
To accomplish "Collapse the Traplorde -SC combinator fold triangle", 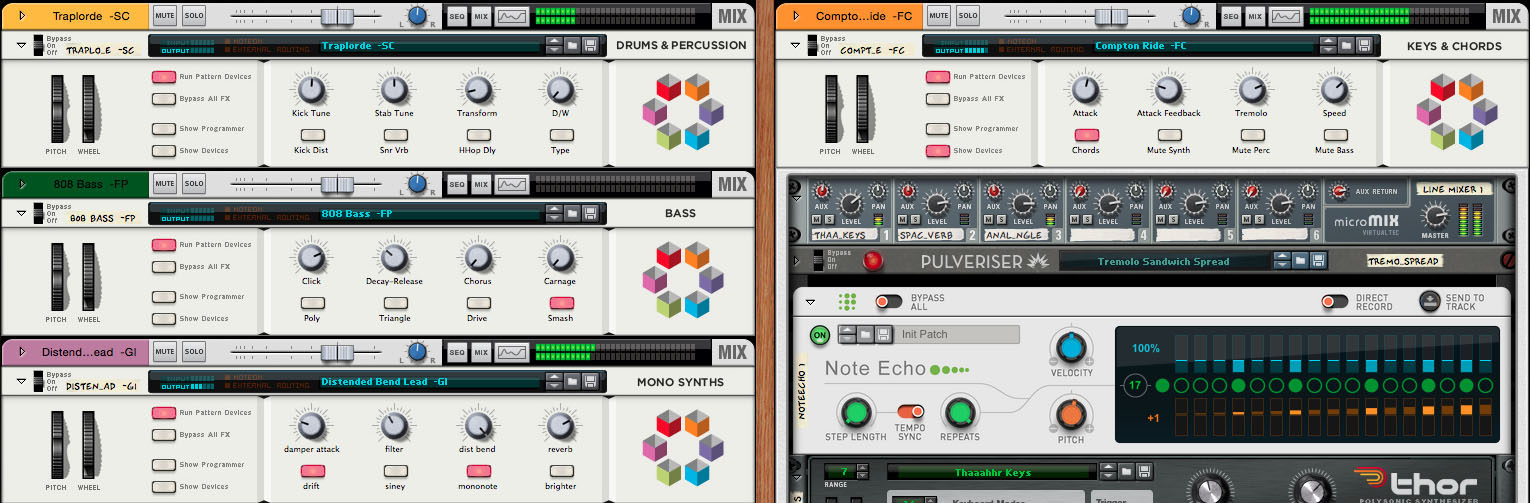I will click(x=20, y=45).
